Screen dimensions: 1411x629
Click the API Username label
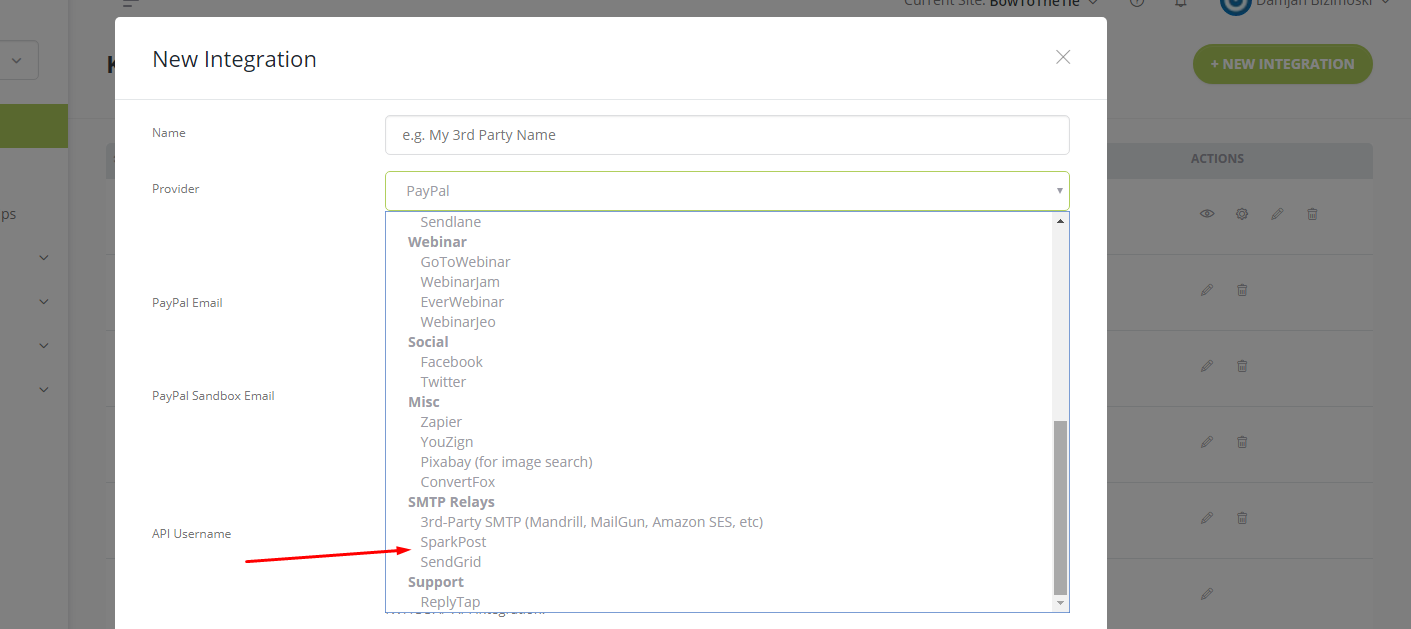coord(191,533)
